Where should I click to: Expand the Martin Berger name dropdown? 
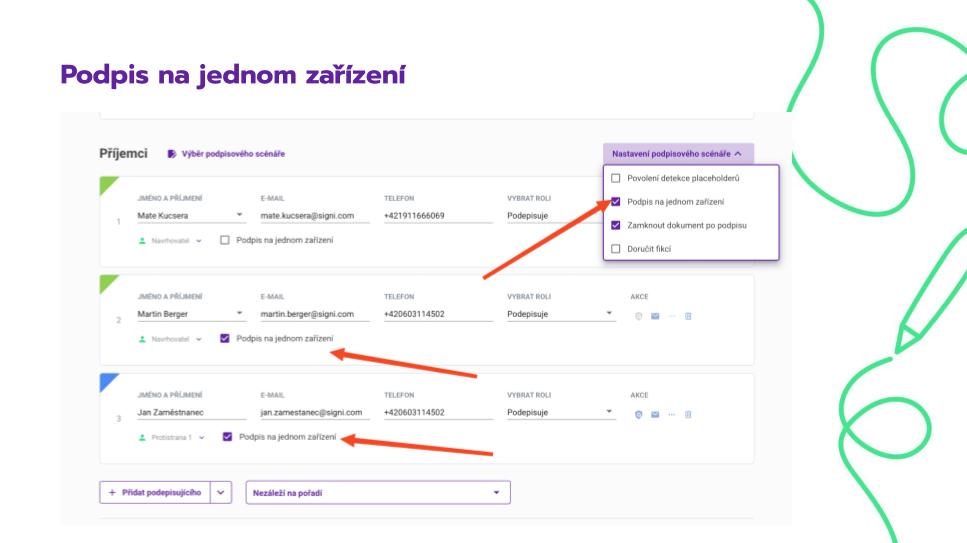click(239, 314)
